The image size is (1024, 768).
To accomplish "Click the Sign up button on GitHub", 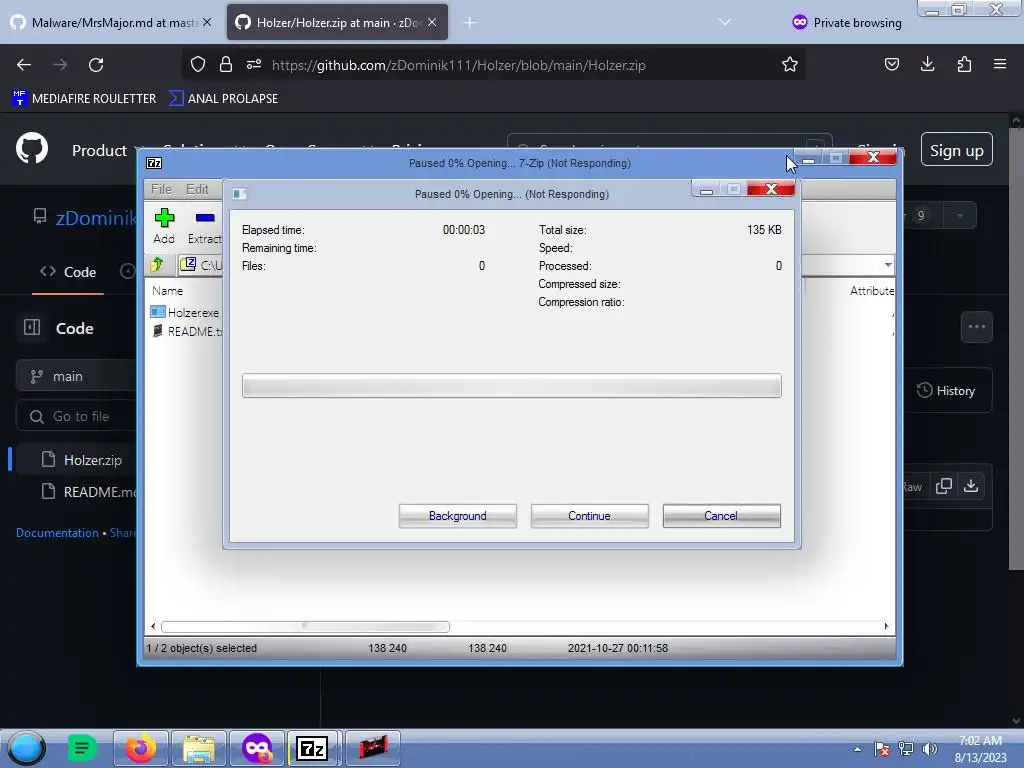I will pyautogui.click(x=957, y=150).
